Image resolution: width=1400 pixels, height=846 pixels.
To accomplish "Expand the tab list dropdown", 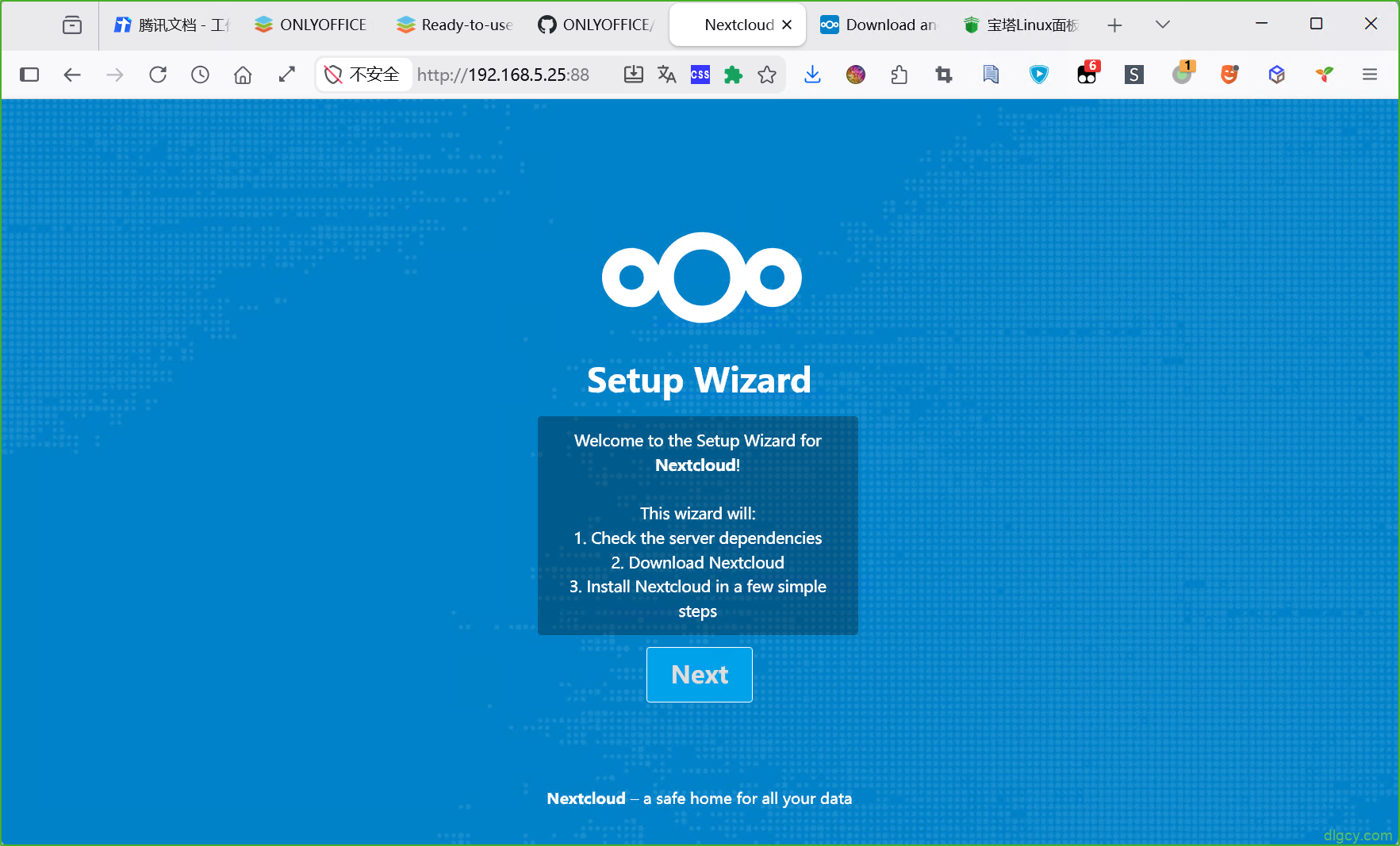I will (x=1163, y=25).
